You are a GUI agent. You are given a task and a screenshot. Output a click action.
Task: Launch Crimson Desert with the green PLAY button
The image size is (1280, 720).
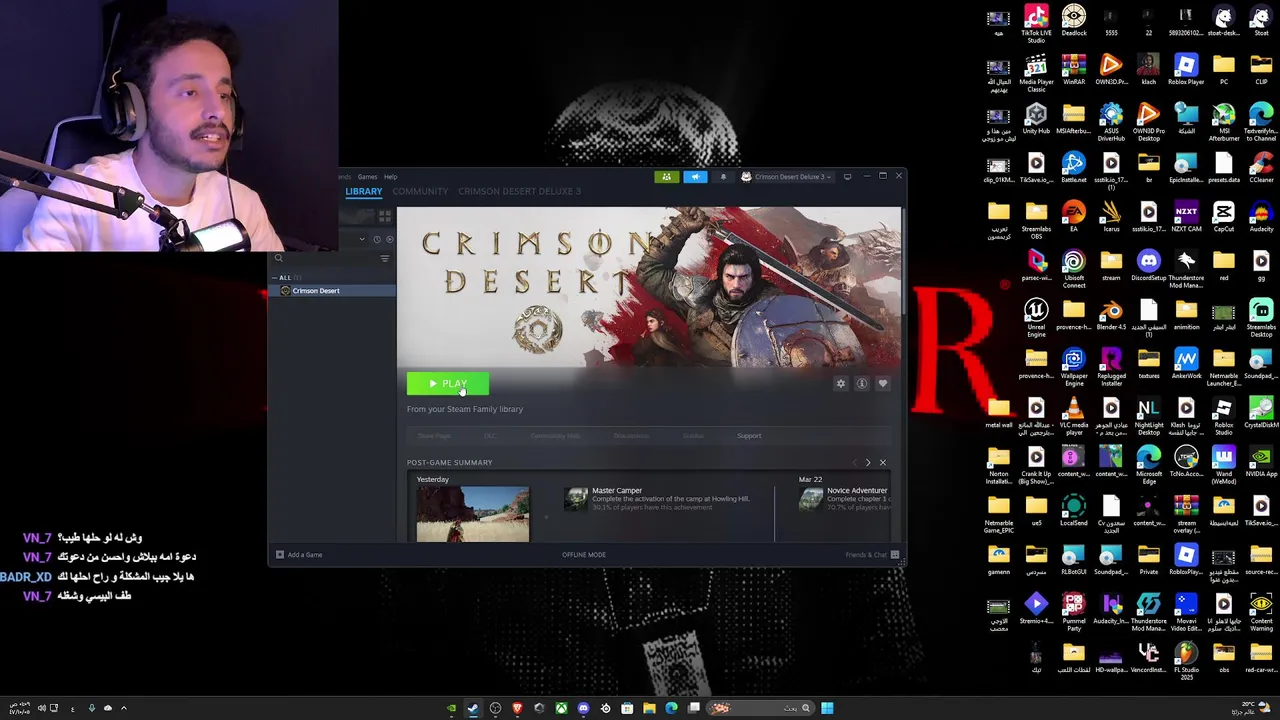coord(448,384)
